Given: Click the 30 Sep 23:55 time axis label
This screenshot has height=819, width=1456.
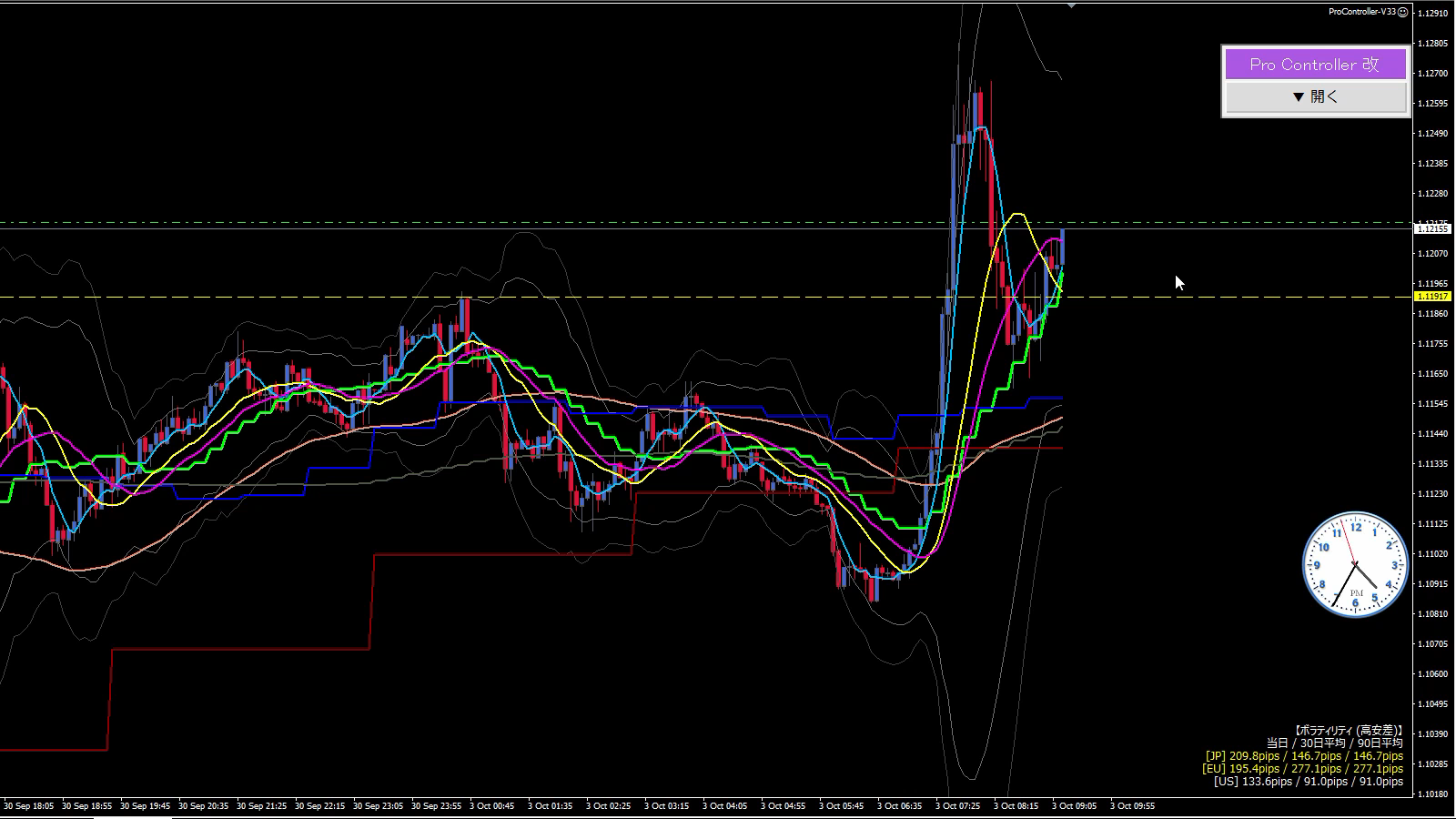Looking at the screenshot, I should [x=436, y=806].
